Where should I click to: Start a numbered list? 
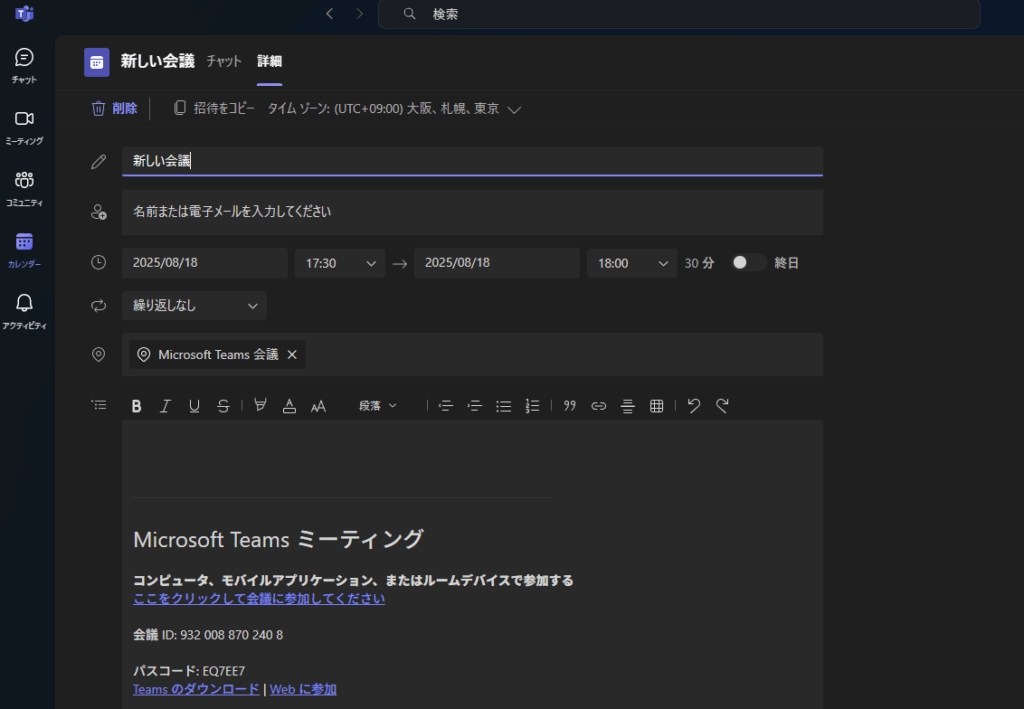pos(532,406)
